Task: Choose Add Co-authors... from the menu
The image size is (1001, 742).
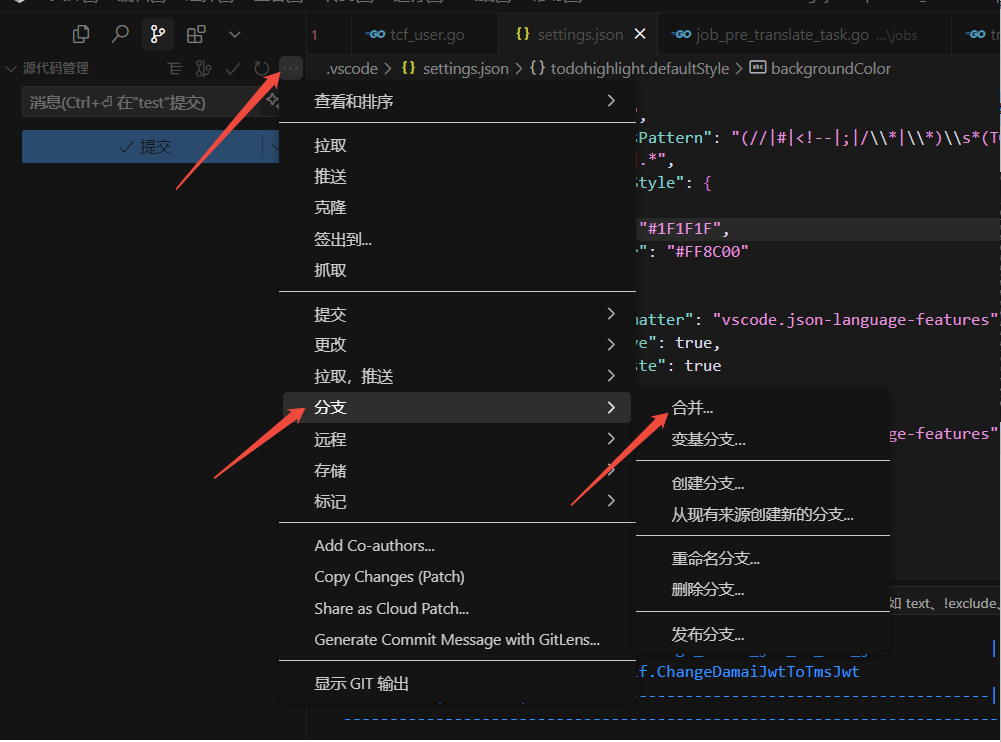Action: pos(457,546)
